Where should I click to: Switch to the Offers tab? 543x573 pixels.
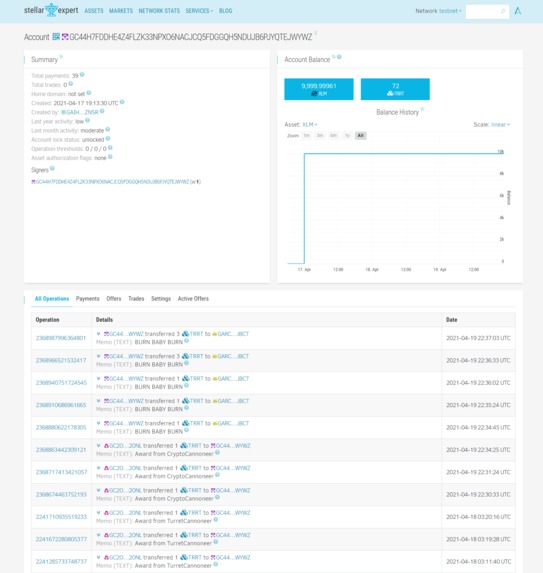[x=114, y=299]
